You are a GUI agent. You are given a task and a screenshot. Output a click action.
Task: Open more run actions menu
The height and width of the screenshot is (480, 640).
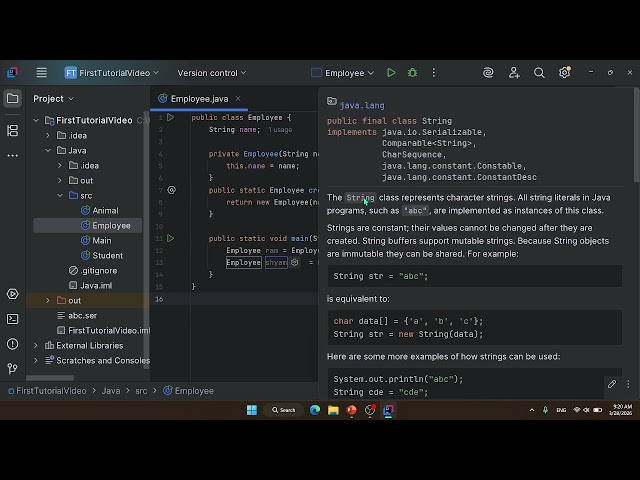click(433, 73)
